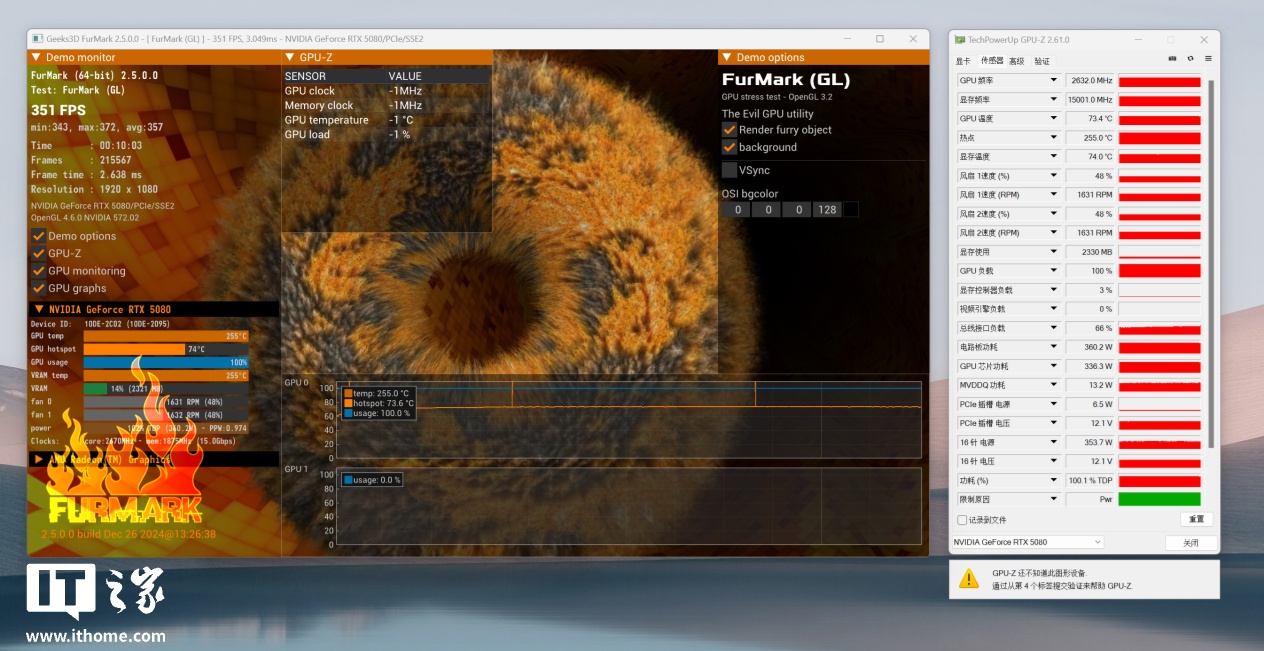Image resolution: width=1264 pixels, height=651 pixels.
Task: Click the GPU-Z refresh icon
Action: [1190, 59]
